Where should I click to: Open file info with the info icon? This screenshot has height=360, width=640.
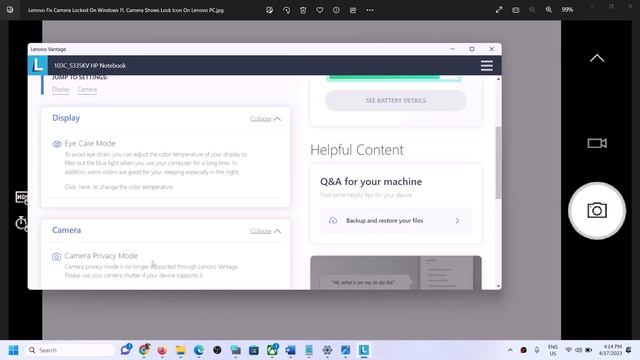point(336,10)
